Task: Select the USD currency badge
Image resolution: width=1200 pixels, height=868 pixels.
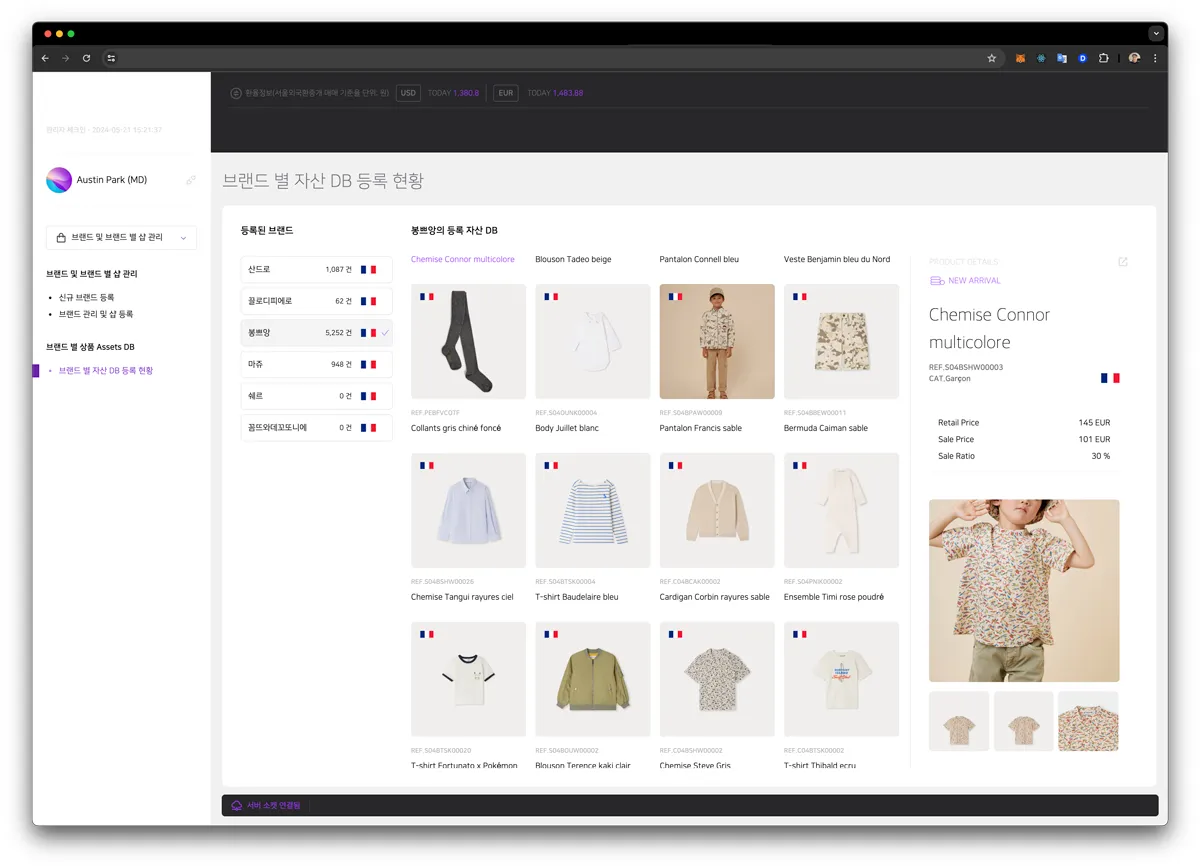Action: [x=408, y=93]
